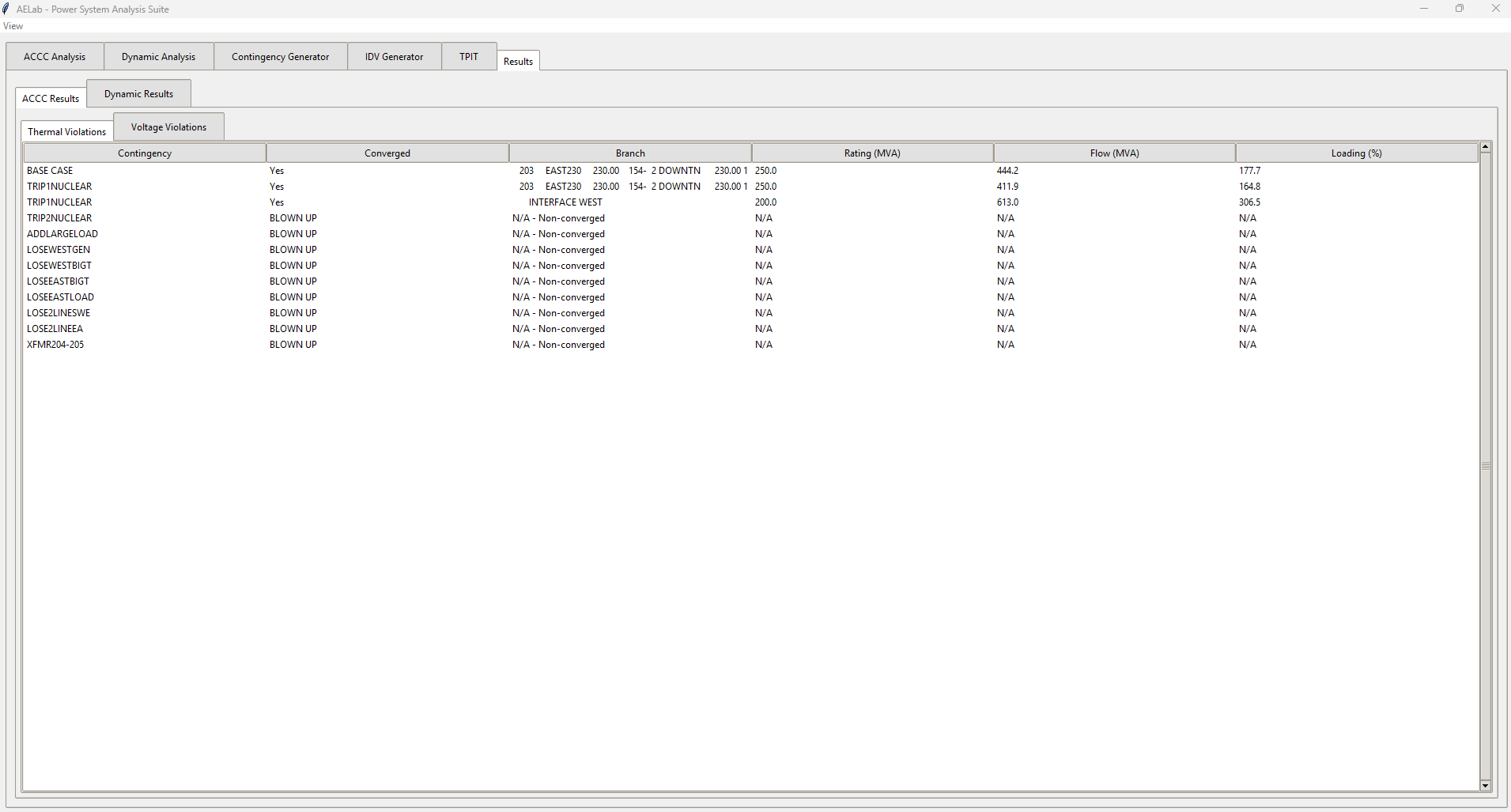This screenshot has height=812, width=1511.
Task: Switch to the ACCC Analysis tab
Action: (x=54, y=56)
